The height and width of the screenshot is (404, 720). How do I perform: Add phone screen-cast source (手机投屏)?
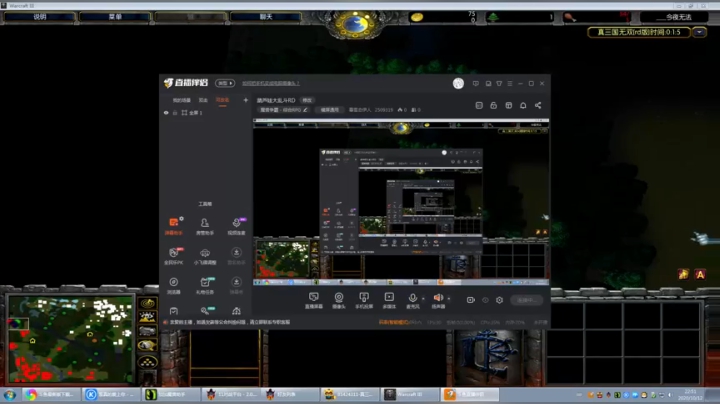[x=364, y=300]
